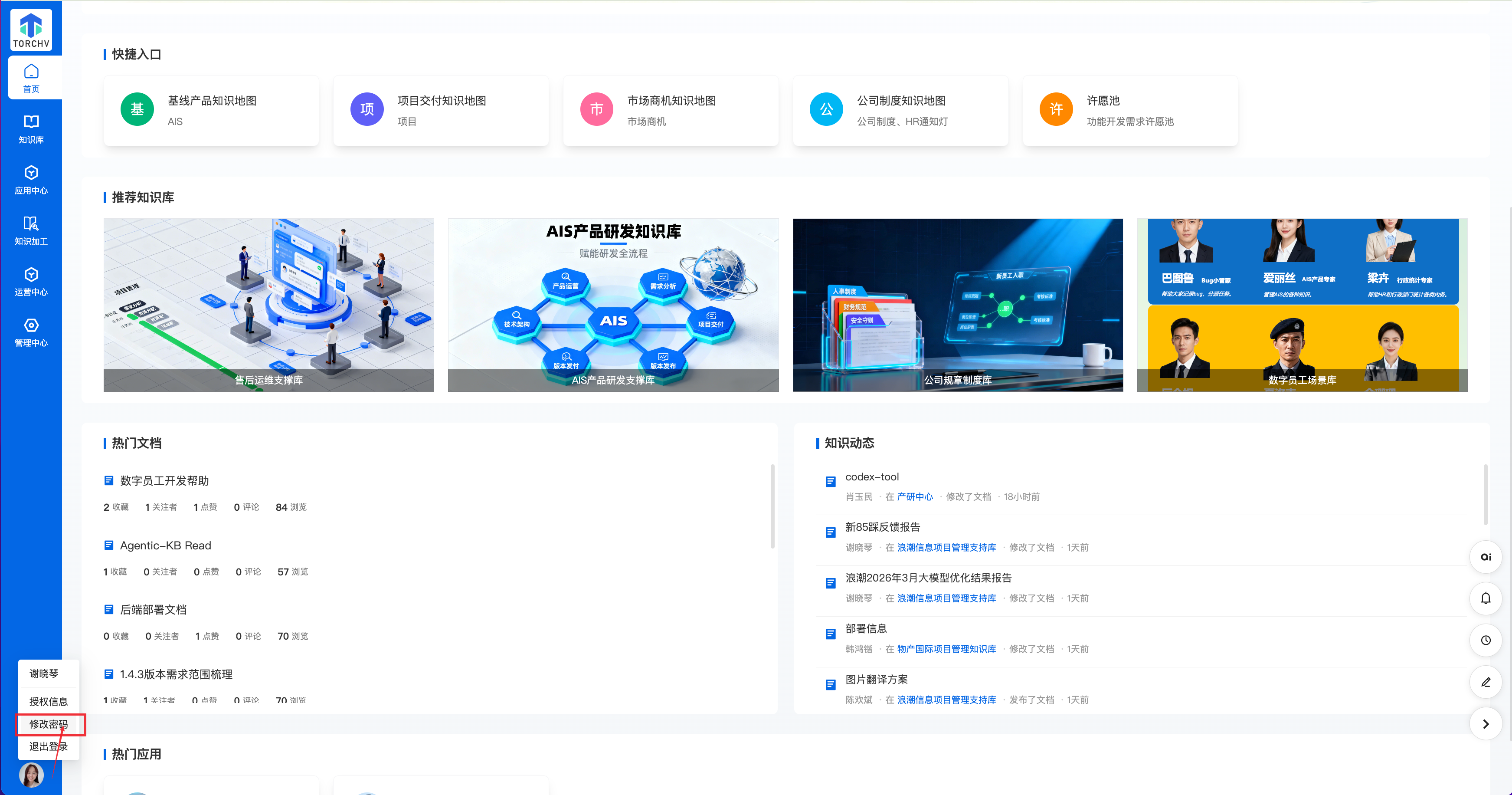The width and height of the screenshot is (1512, 795).
Task: Click the pencil edit floating icon
Action: pos(1485,682)
